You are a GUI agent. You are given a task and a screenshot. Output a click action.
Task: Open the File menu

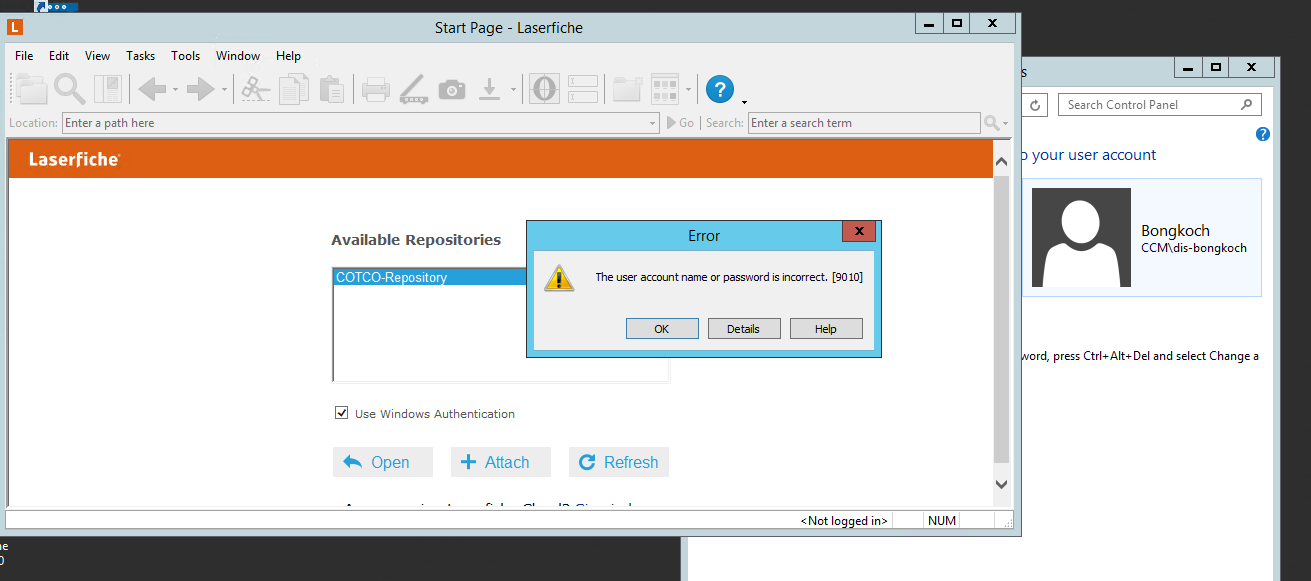tap(24, 56)
